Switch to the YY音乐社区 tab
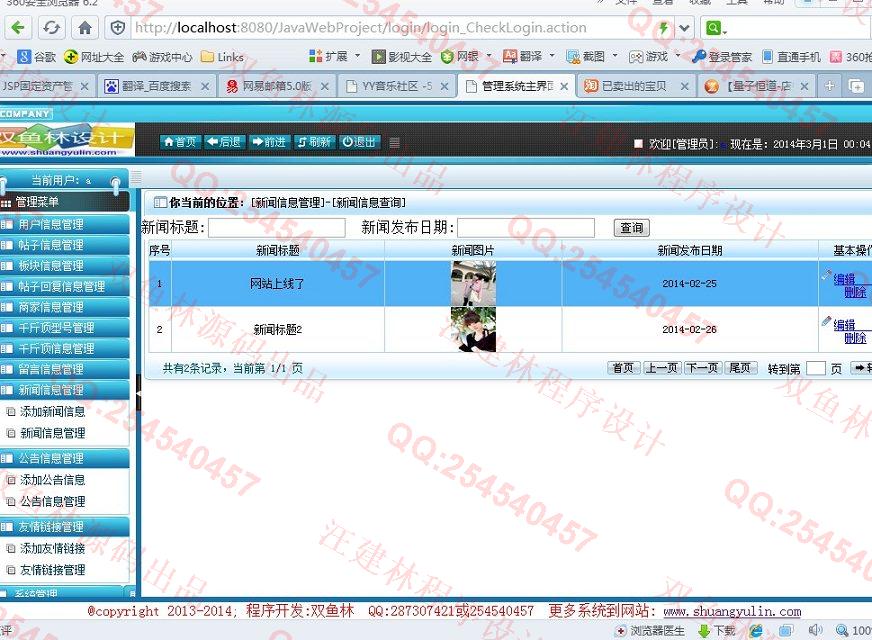Viewport: 872px width, 640px height. pyautogui.click(x=397, y=86)
